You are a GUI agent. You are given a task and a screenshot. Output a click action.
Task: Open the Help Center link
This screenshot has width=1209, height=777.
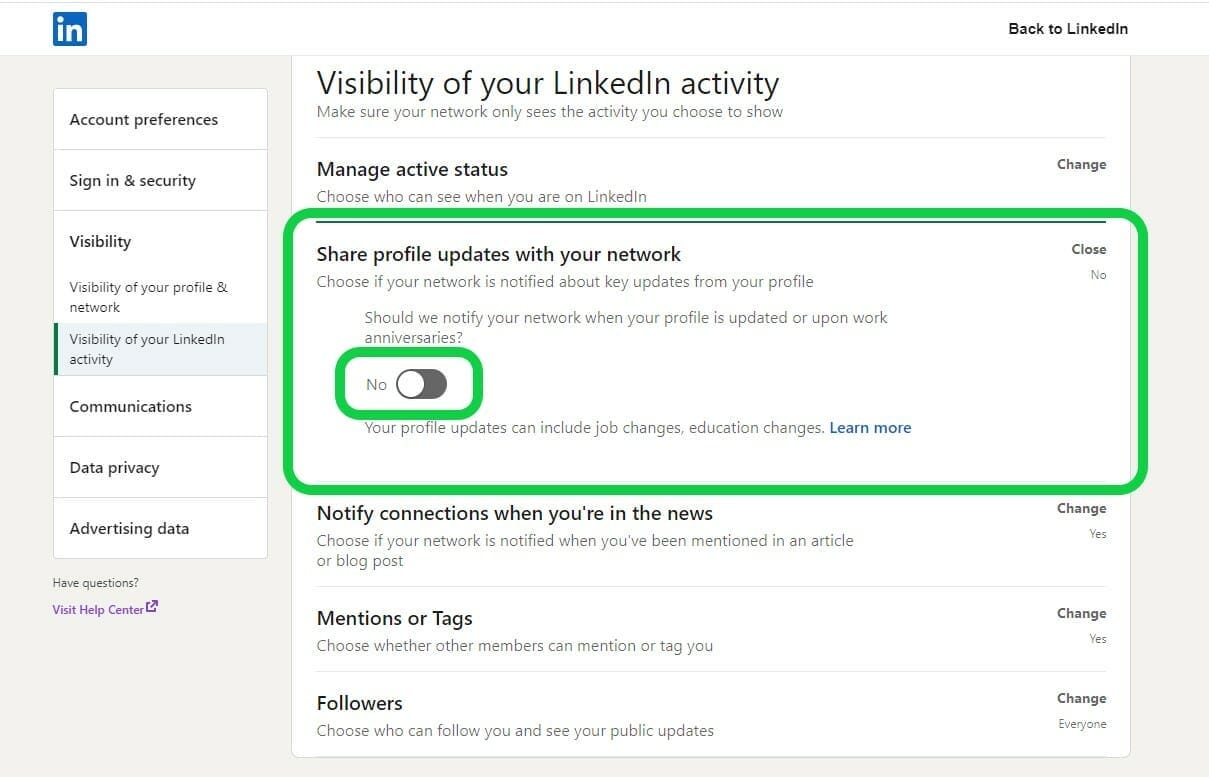96,608
